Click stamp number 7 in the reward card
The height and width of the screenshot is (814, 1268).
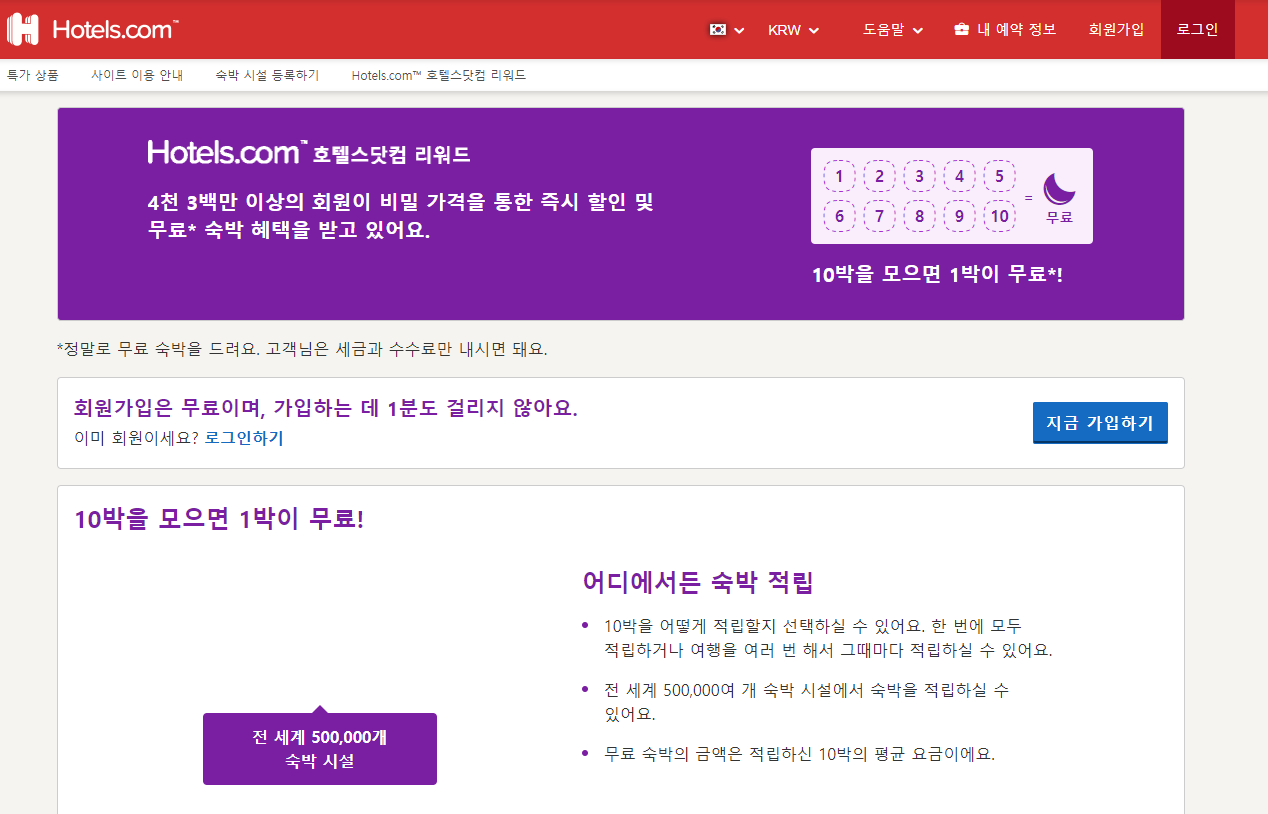tap(879, 215)
